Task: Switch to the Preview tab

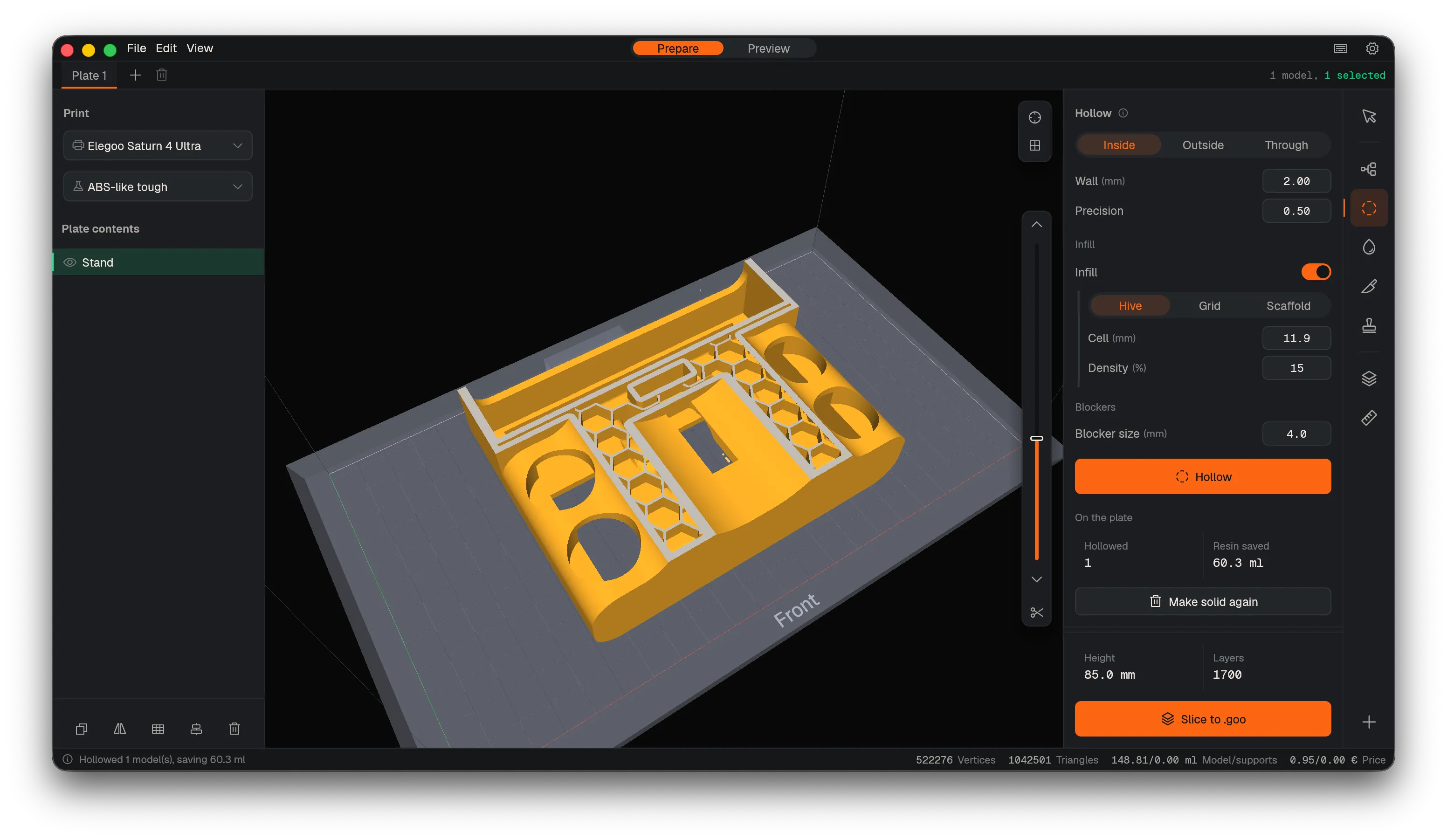Action: tap(768, 49)
